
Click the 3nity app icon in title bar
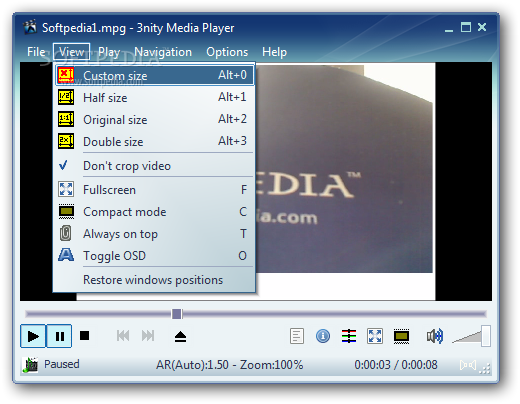click(x=30, y=27)
